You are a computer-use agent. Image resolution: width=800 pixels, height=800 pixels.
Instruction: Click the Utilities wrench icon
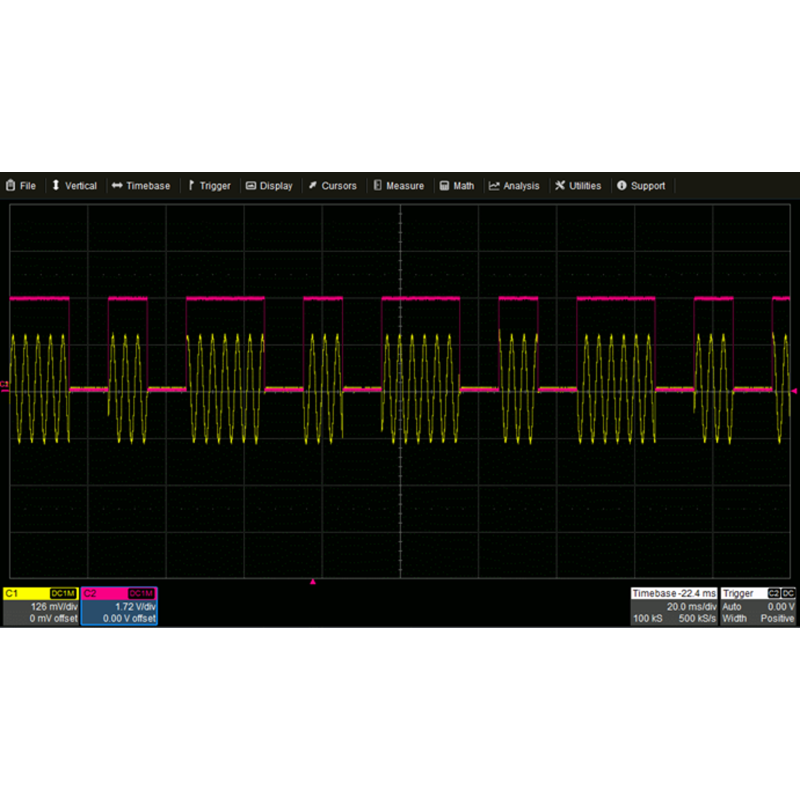coord(561,186)
